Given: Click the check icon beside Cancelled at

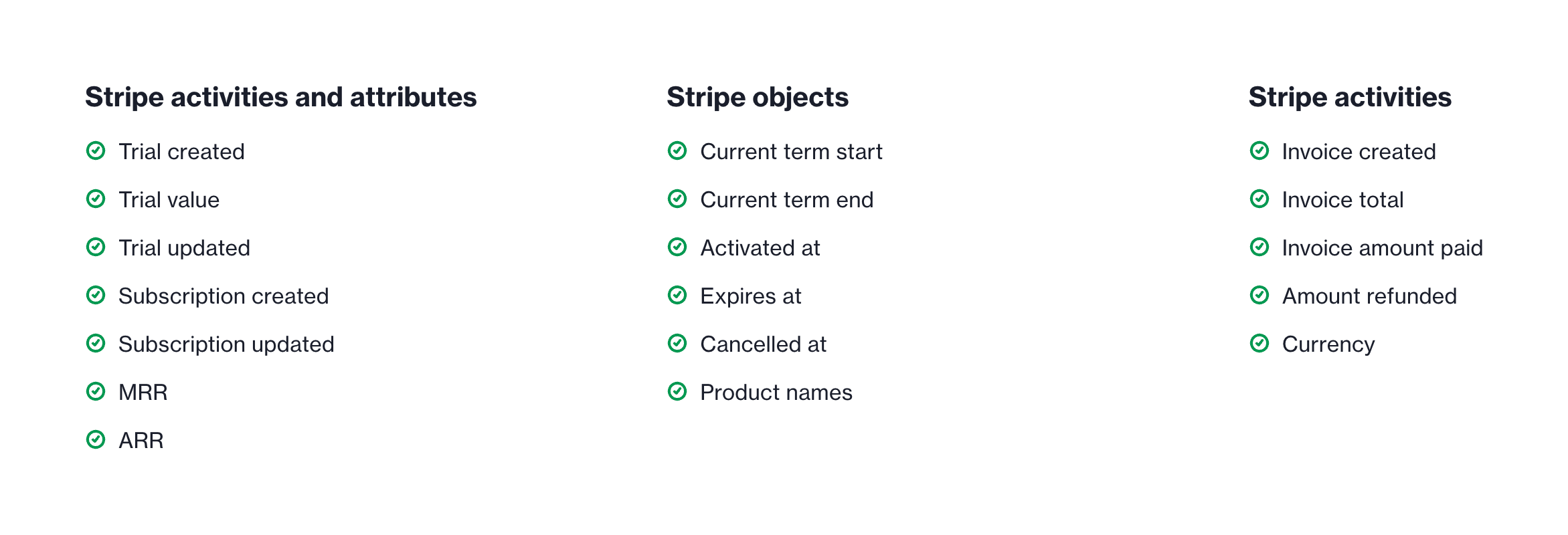Looking at the screenshot, I should 677,344.
